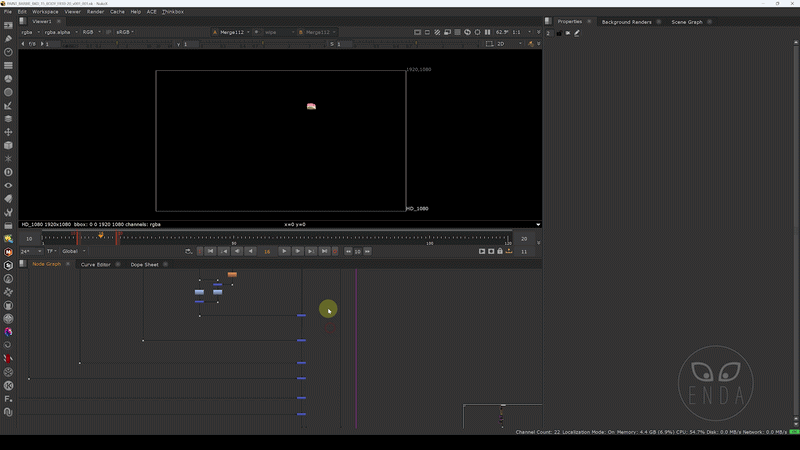
Task: Switch to the Curve Editor tab
Action: tap(95, 264)
